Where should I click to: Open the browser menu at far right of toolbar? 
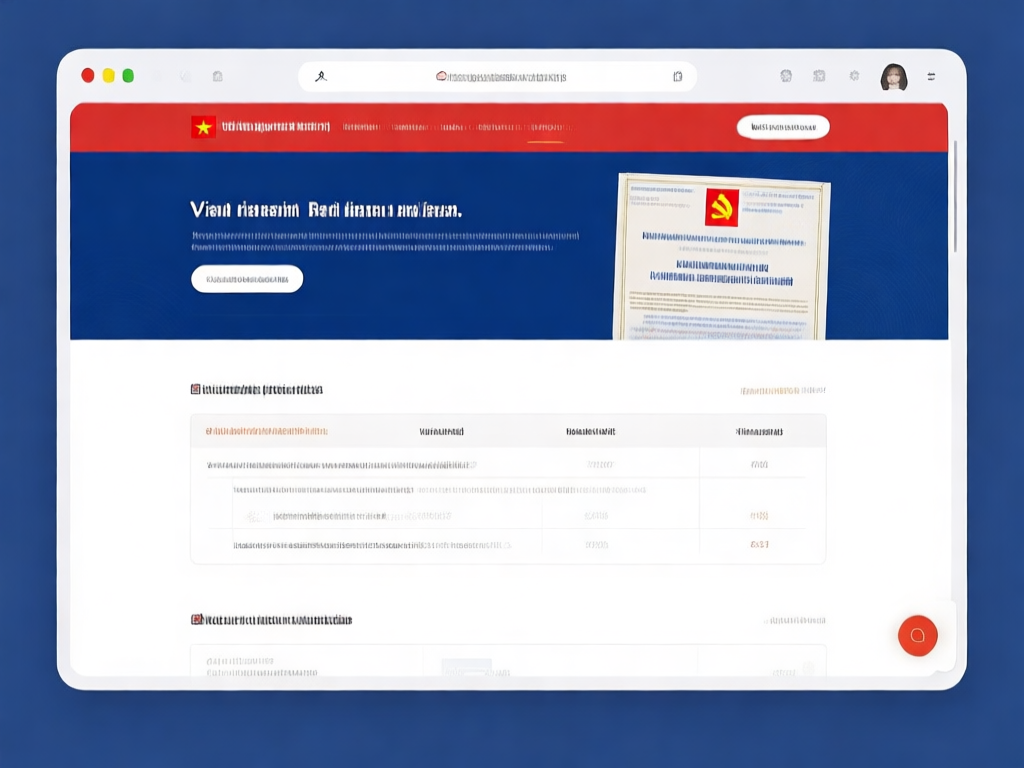point(932,76)
